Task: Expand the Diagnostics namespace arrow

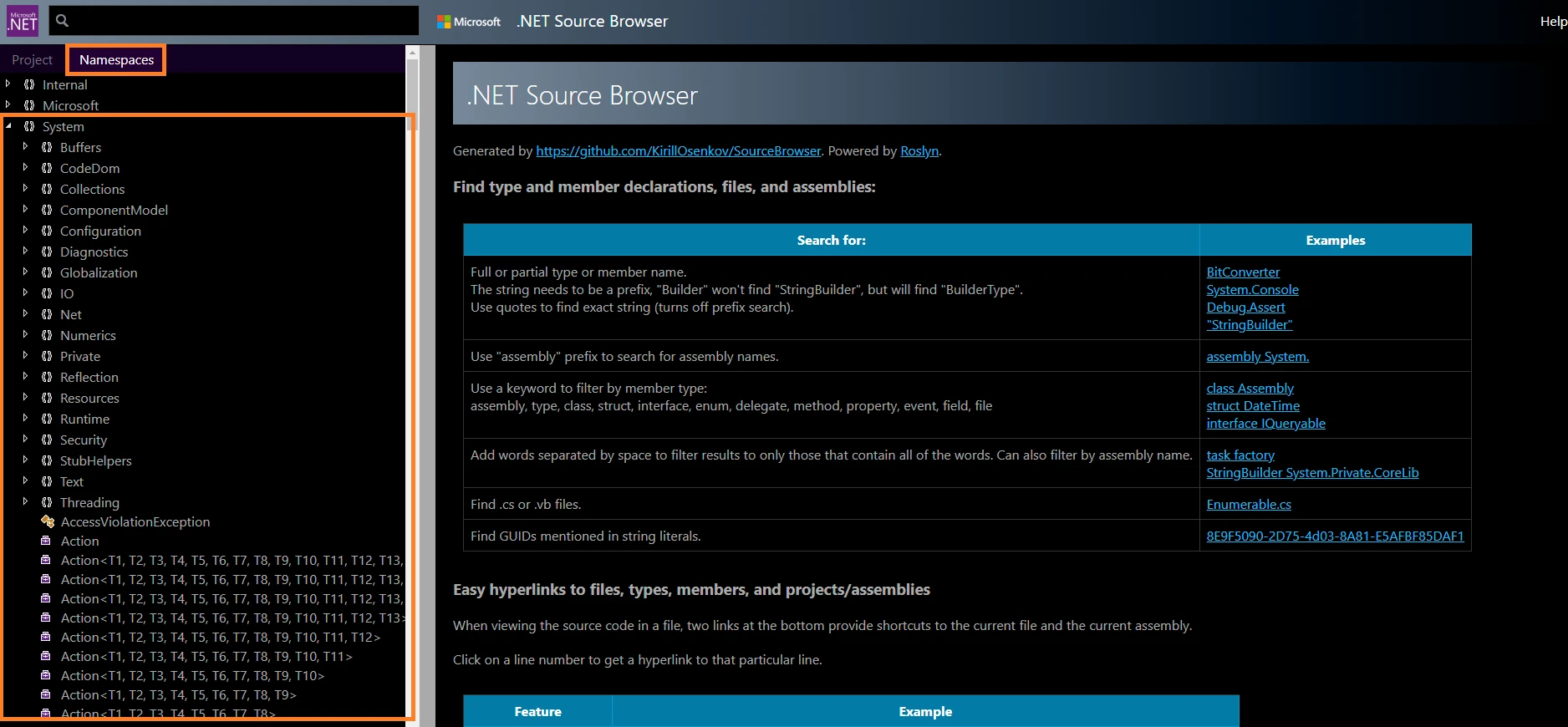Action: pos(25,251)
